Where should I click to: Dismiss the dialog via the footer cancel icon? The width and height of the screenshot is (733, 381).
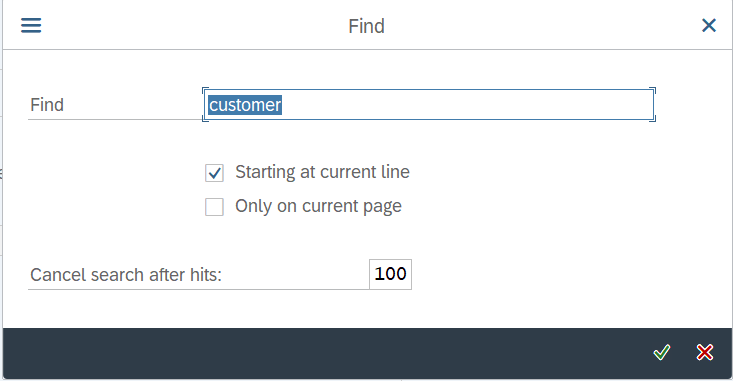point(704,352)
